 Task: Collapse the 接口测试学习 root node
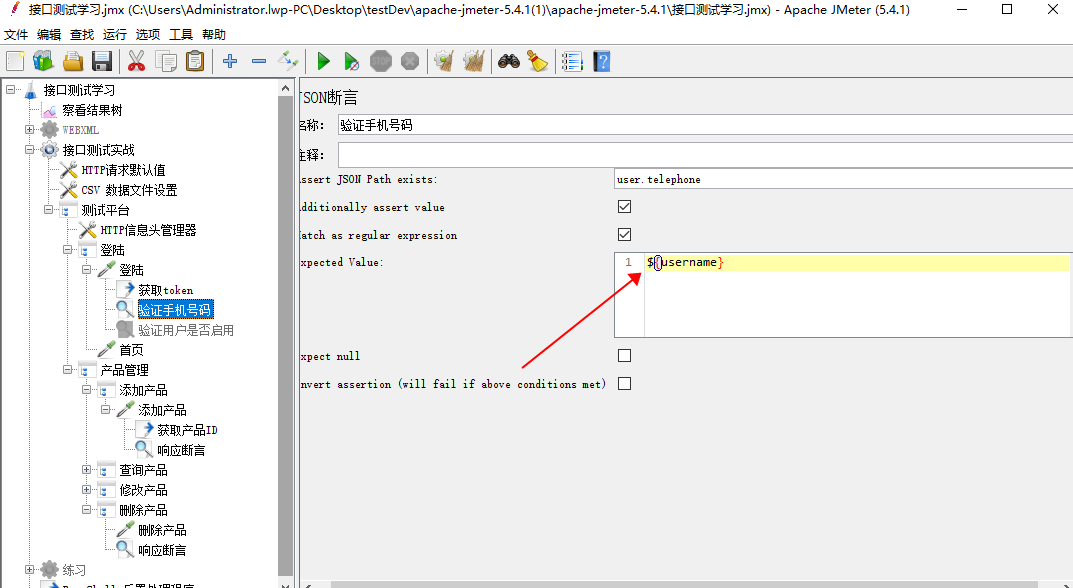10,90
